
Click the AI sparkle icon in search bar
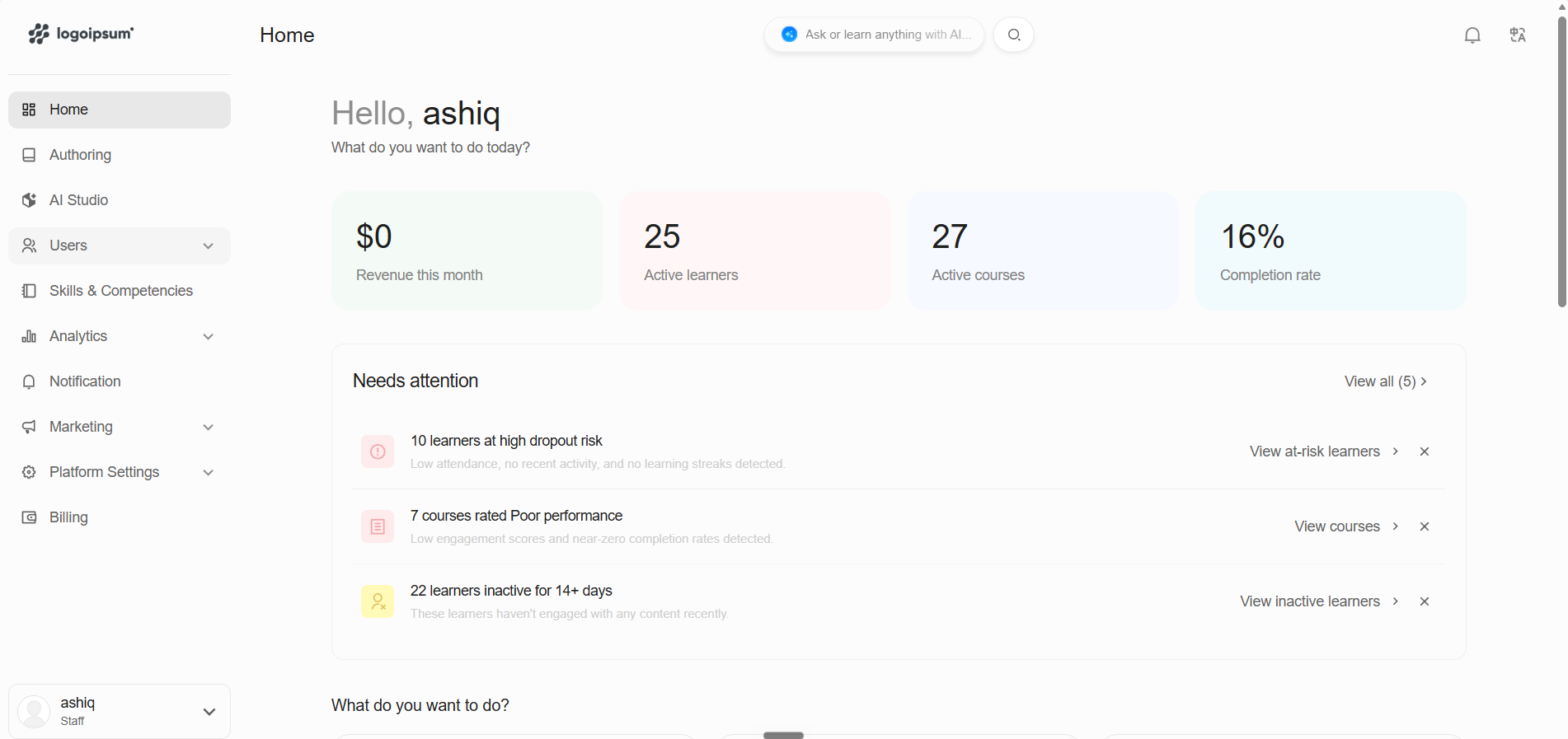click(x=789, y=35)
